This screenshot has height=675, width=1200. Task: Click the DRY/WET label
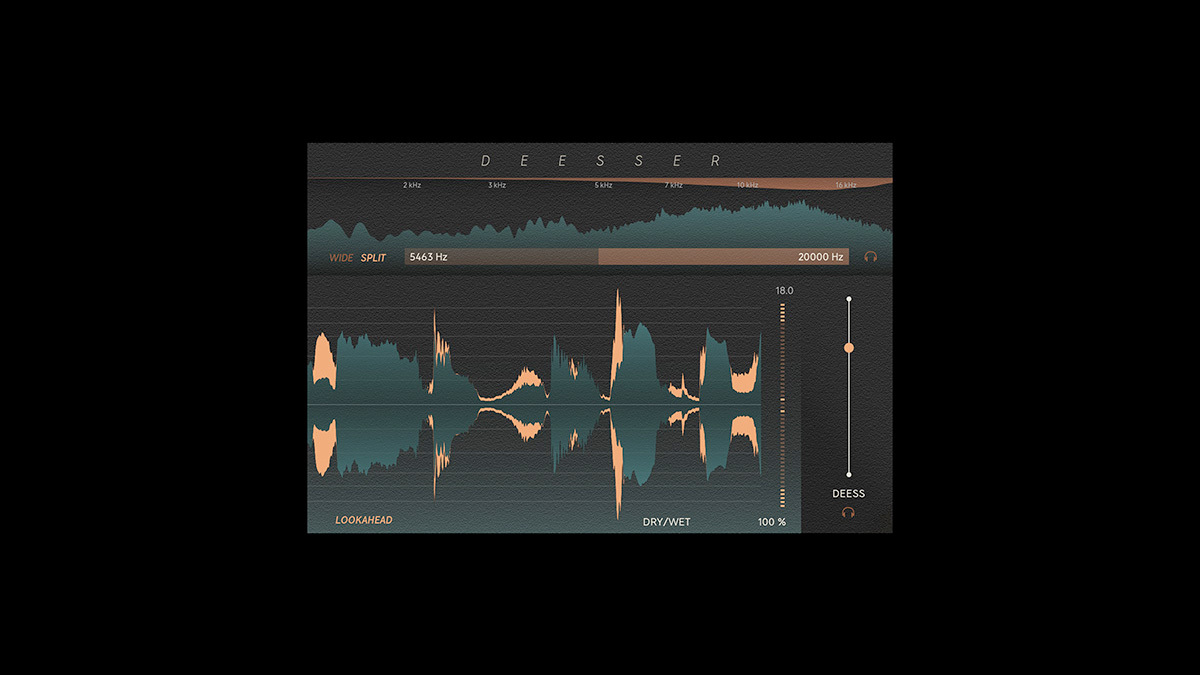coord(666,522)
